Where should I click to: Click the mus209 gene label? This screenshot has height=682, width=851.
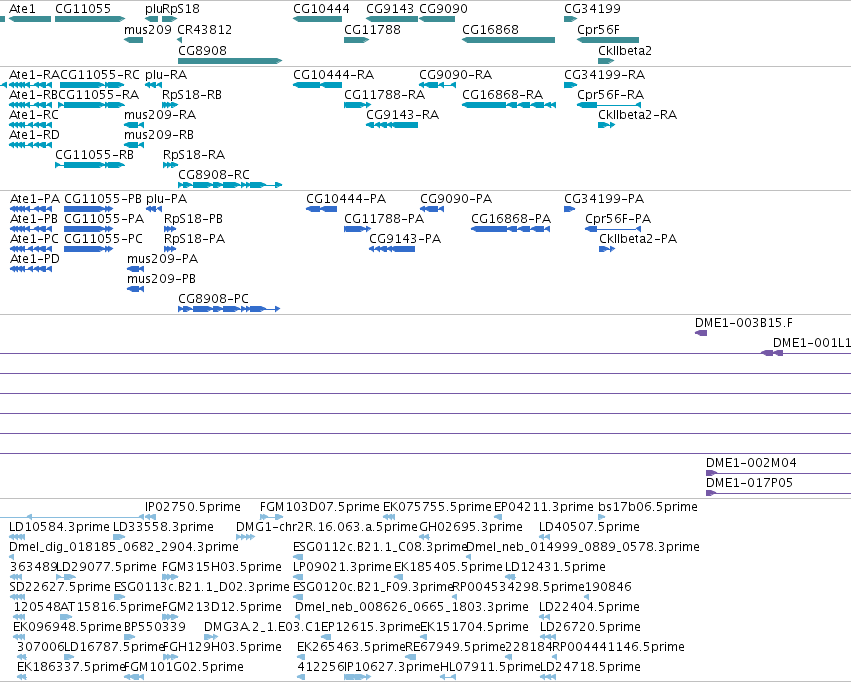coord(148,30)
